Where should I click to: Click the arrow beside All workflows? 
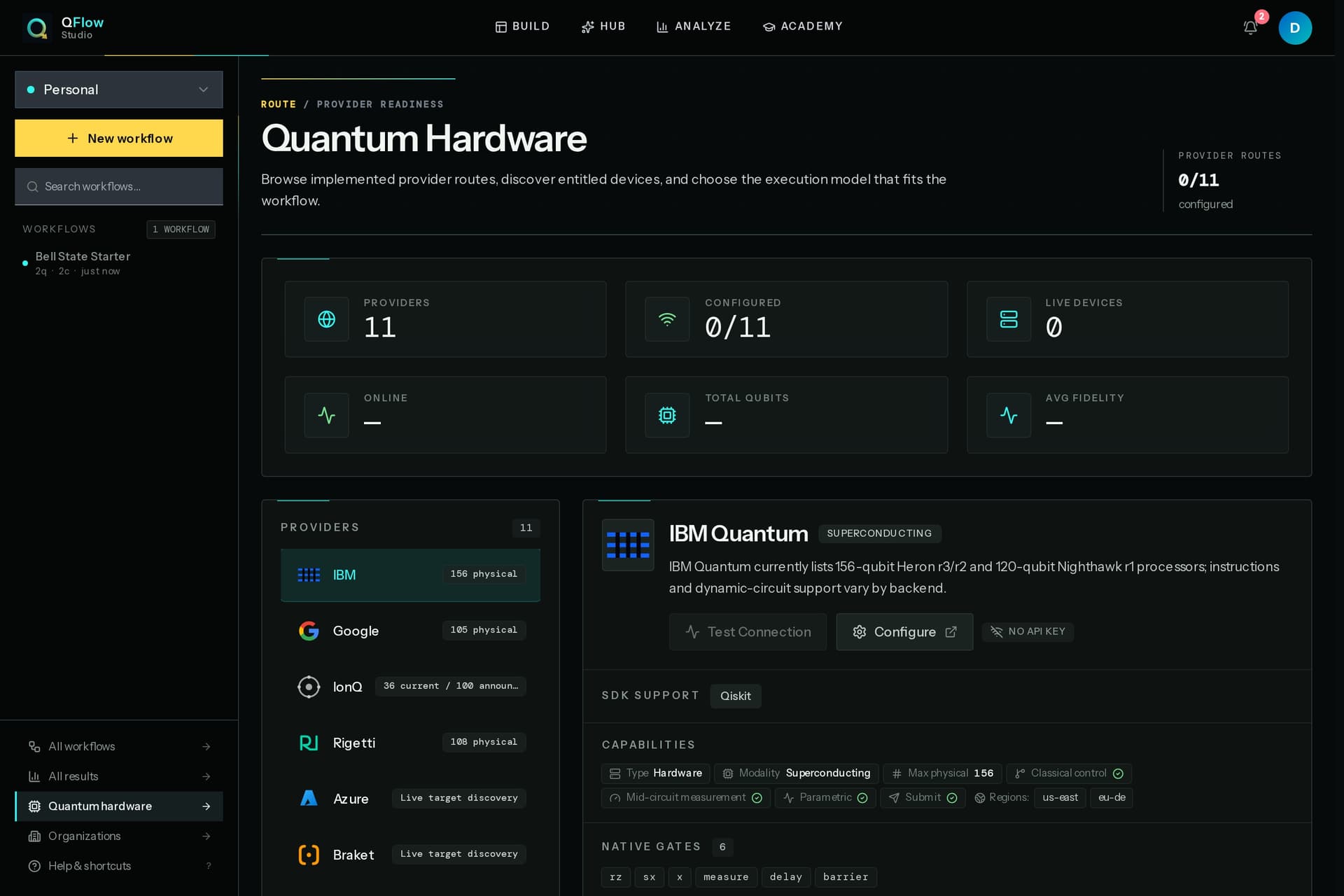[206, 747]
